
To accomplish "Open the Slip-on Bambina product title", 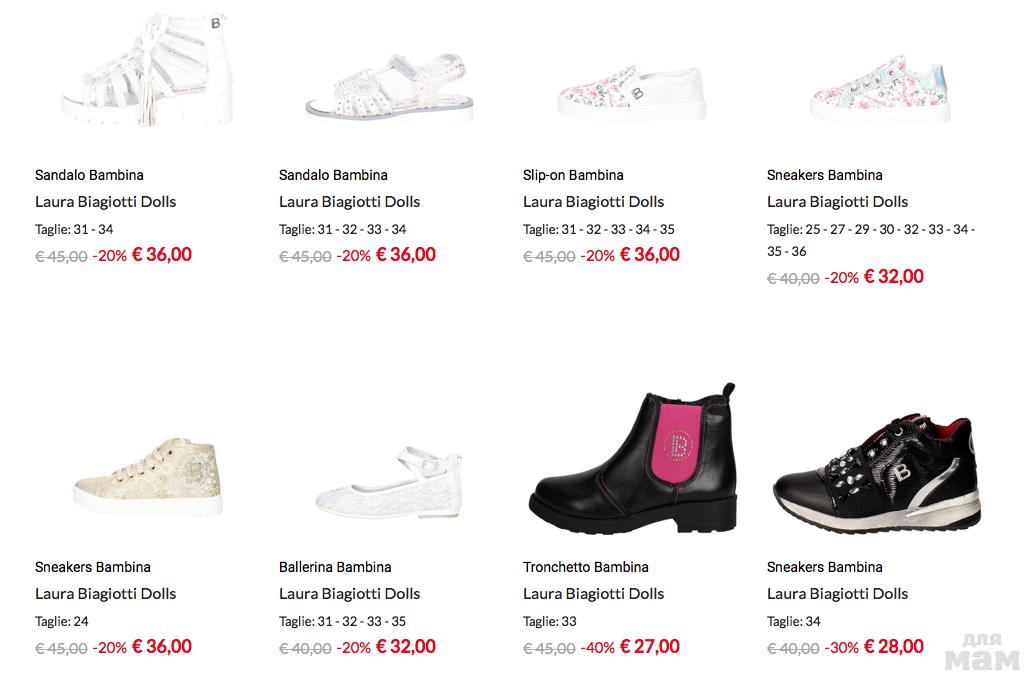I will coord(573,175).
